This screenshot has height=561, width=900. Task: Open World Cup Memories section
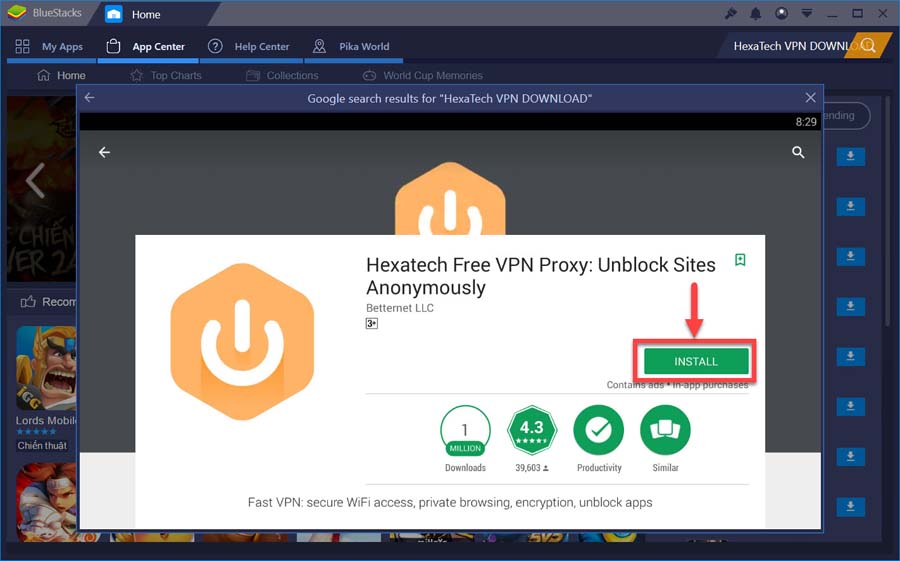[x=423, y=75]
